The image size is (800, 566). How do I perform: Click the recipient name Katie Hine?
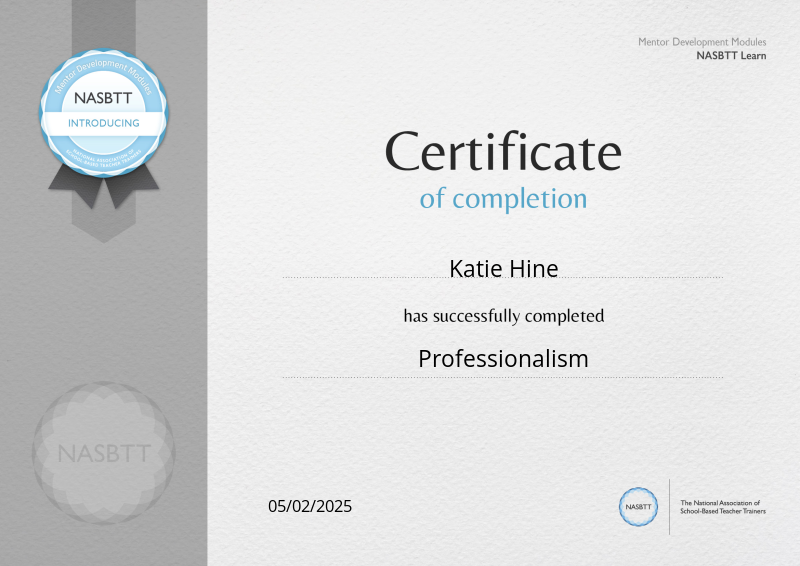503,268
